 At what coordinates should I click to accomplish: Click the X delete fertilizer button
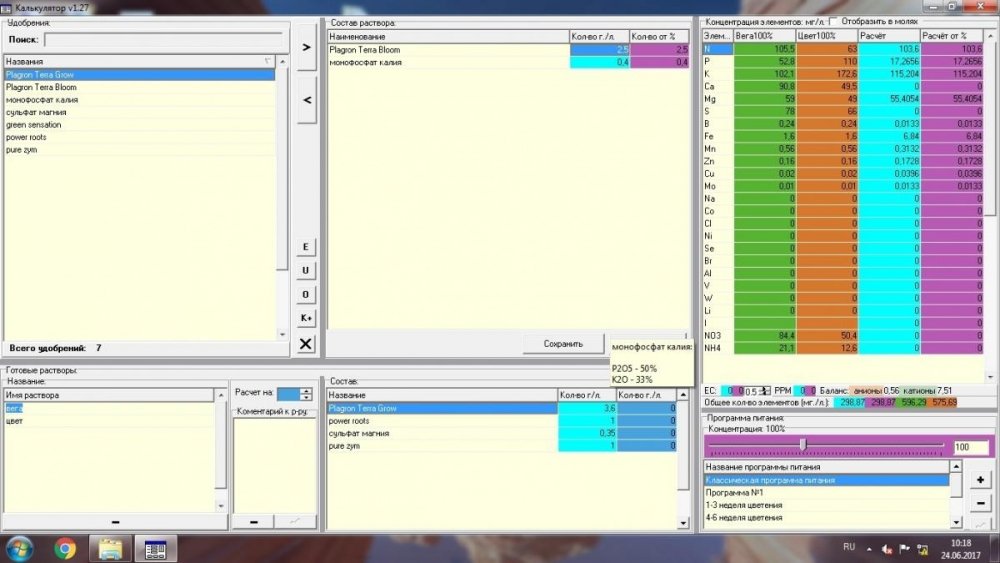point(305,344)
